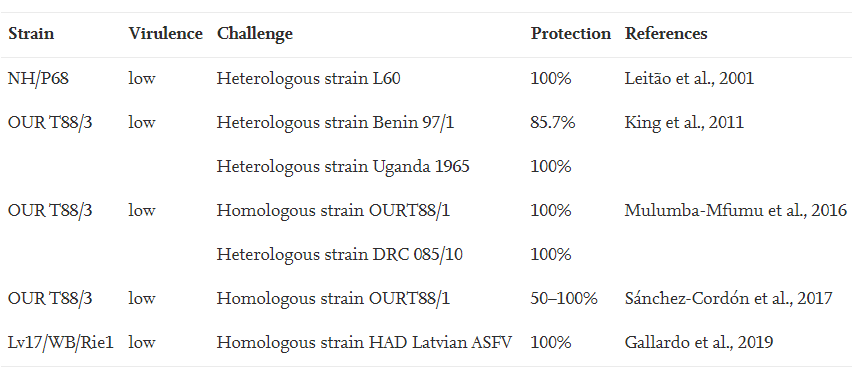
Task: Click the Challenge column header
Action: (255, 34)
